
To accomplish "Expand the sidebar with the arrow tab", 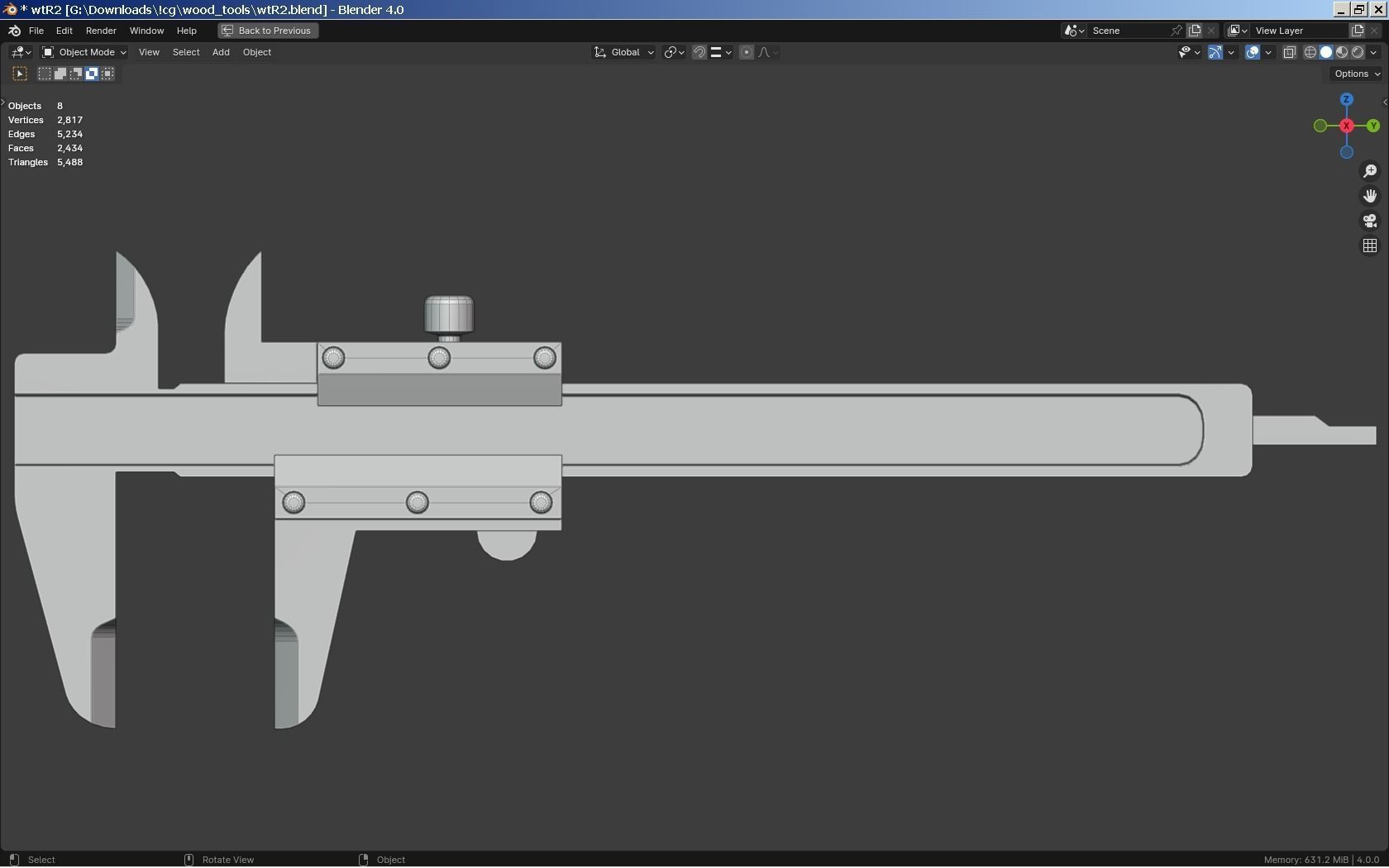I will [x=1385, y=103].
